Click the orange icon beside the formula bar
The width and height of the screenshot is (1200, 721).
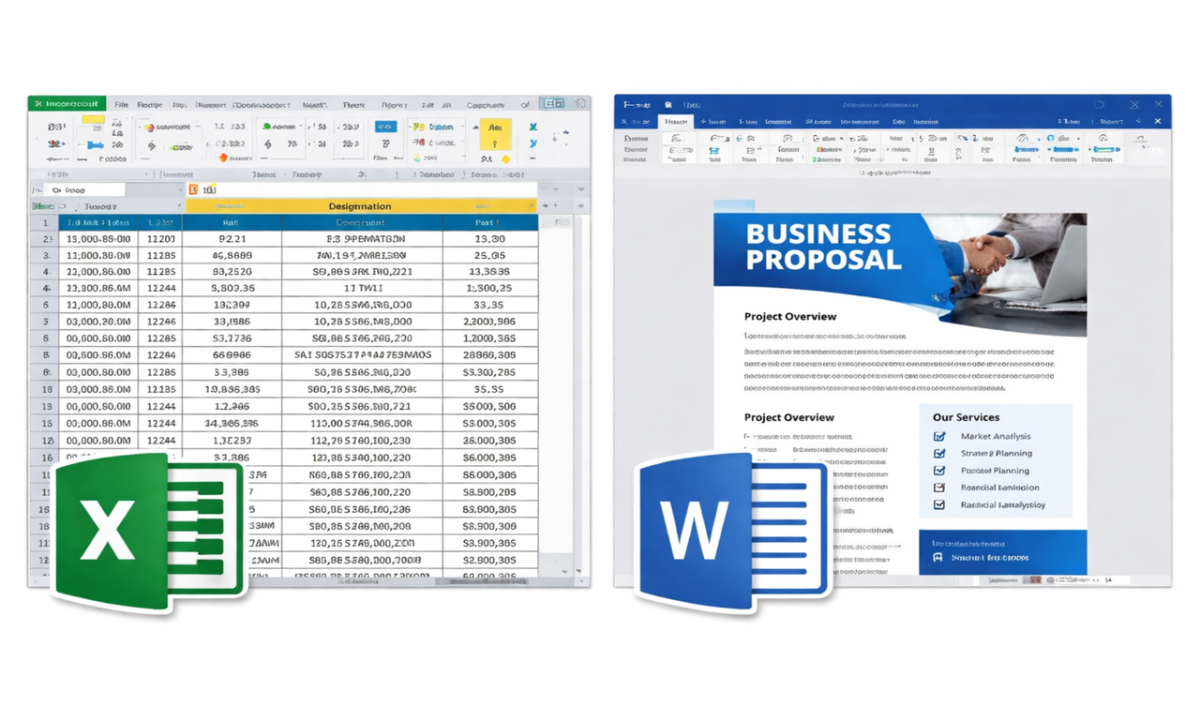point(193,189)
